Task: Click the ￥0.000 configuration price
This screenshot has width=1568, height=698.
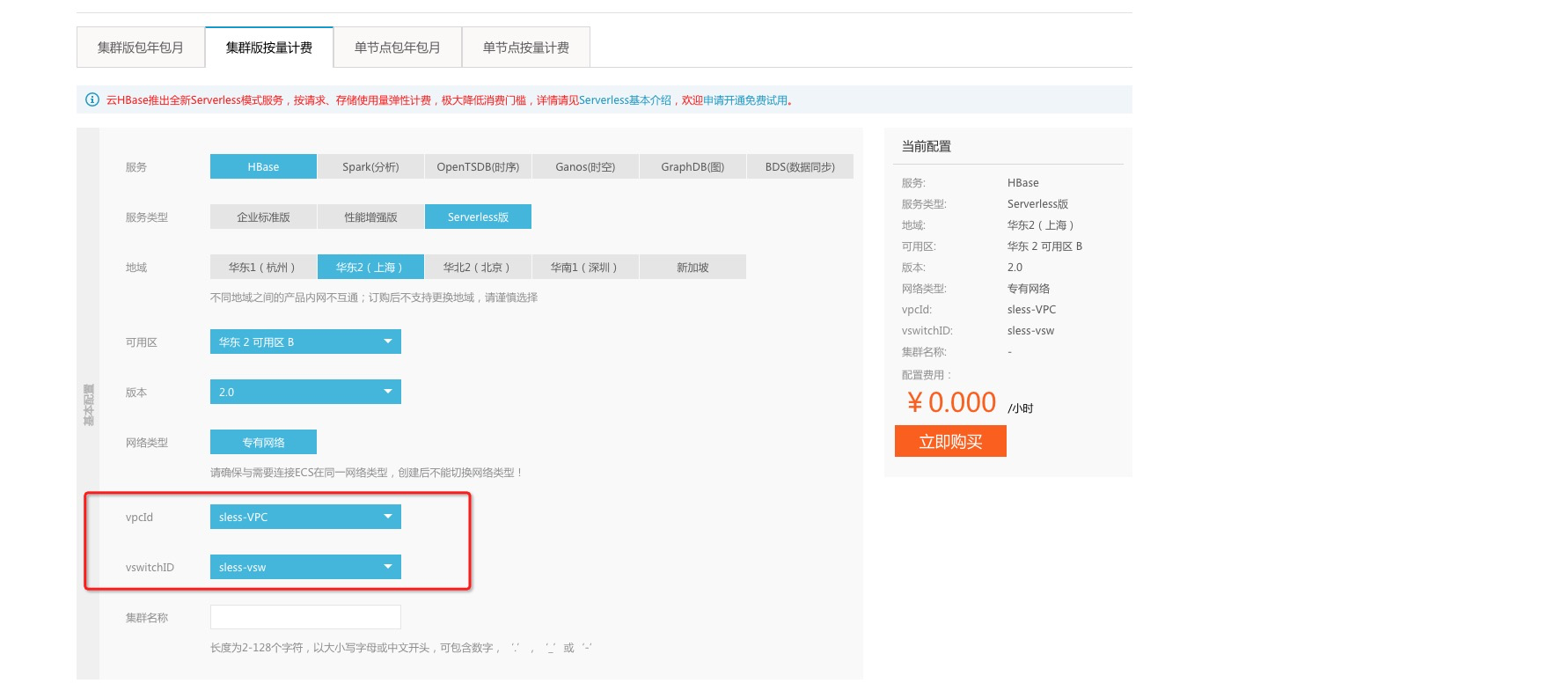Action: point(951,402)
